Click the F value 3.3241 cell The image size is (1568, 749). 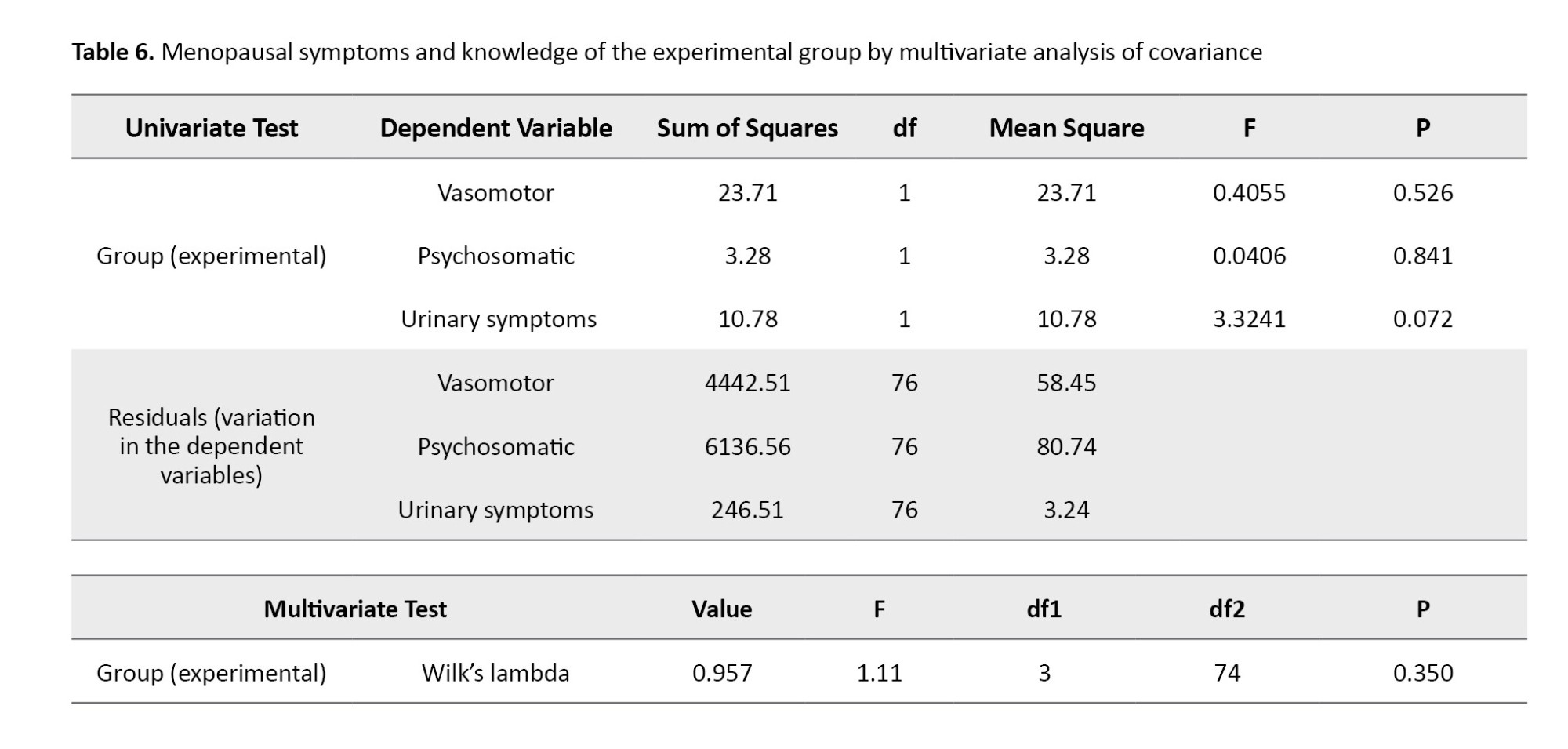(1249, 319)
